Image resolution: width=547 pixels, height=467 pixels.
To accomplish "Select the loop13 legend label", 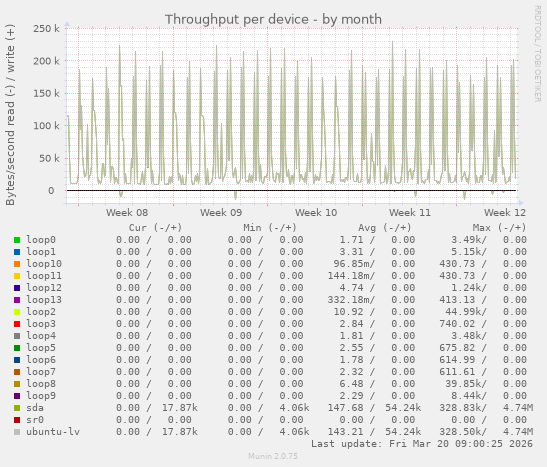I will click(44, 300).
